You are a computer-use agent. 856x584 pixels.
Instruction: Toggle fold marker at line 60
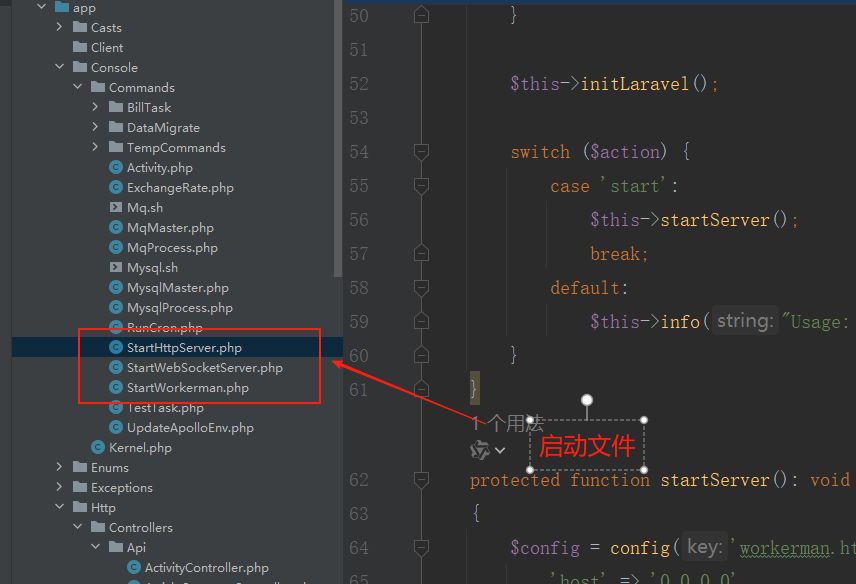pos(421,355)
